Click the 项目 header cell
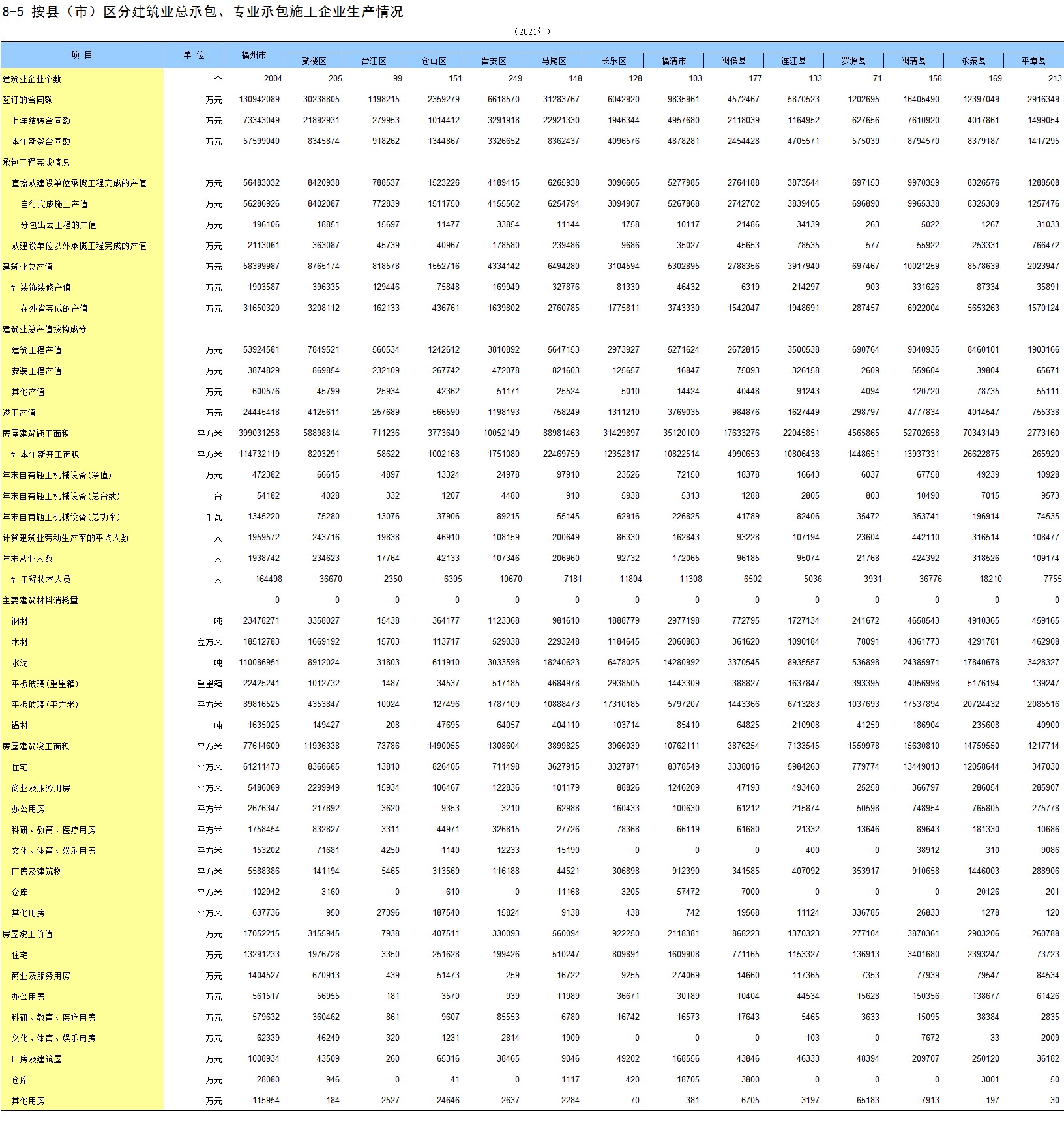The height and width of the screenshot is (1132, 1064). 81,55
